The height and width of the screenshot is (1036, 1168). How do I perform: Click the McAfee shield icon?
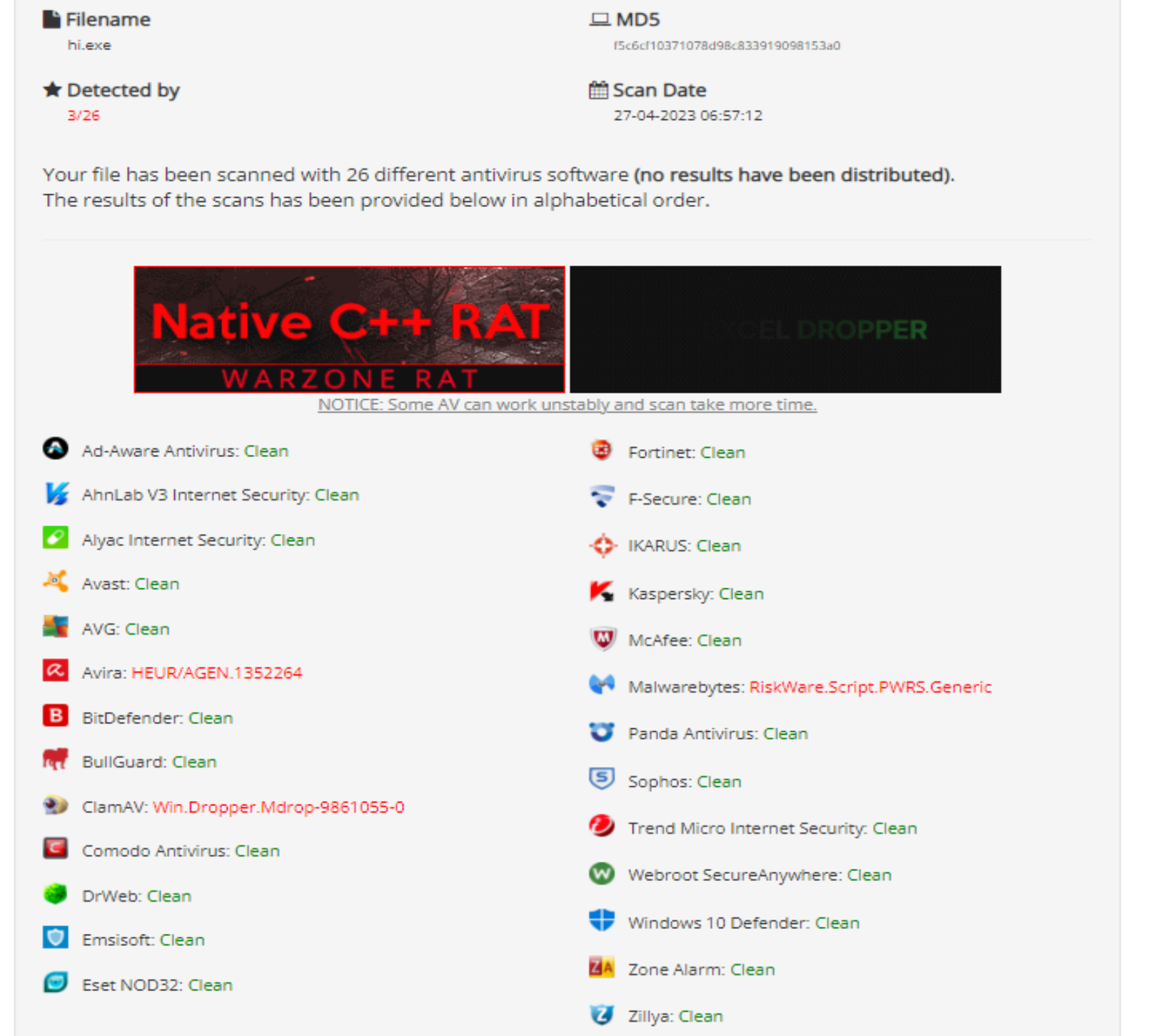(603, 638)
